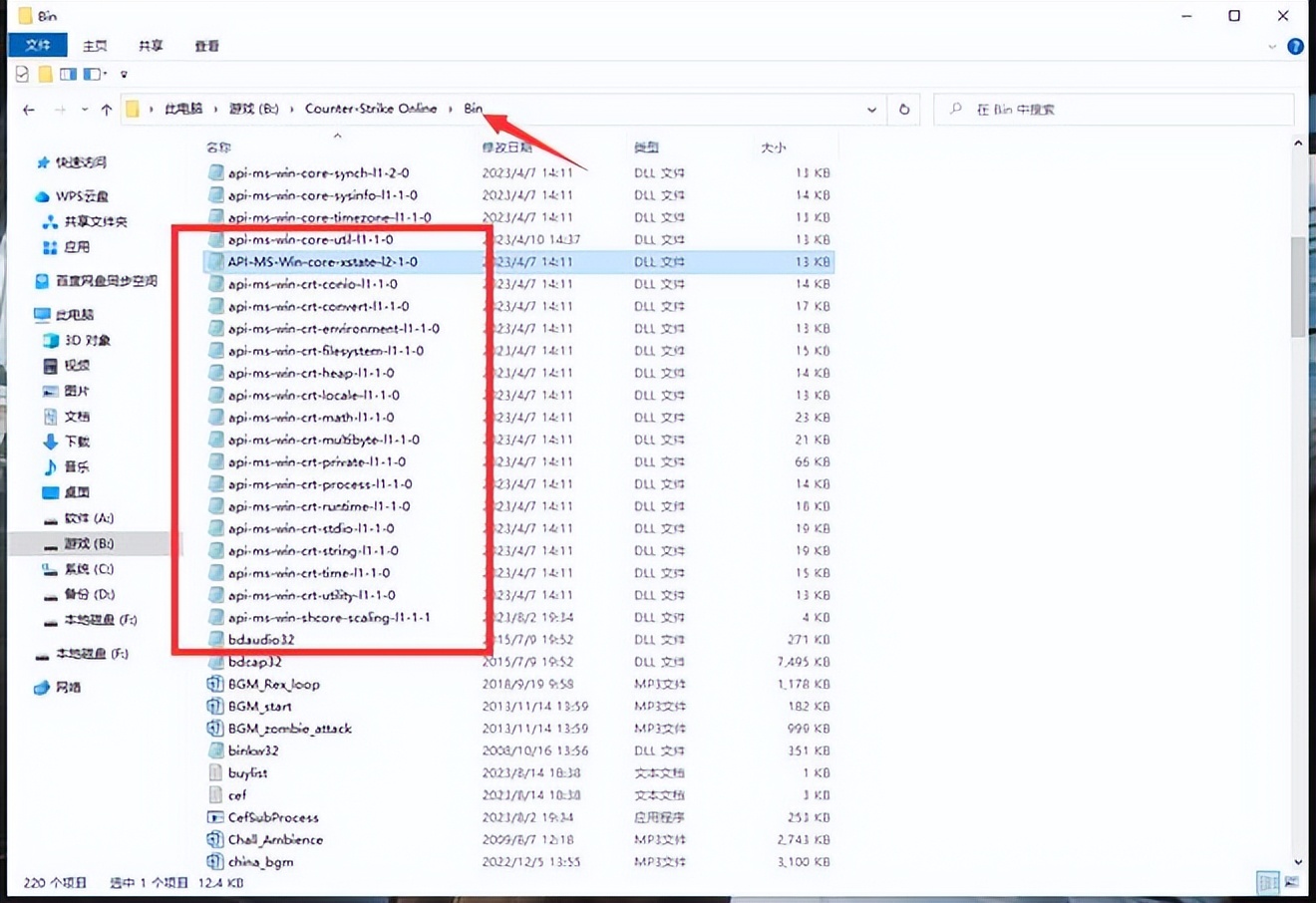This screenshot has width=1316, height=903.
Task: Click the MP3 icon of BGM_Rex_loop
Action: click(215, 684)
